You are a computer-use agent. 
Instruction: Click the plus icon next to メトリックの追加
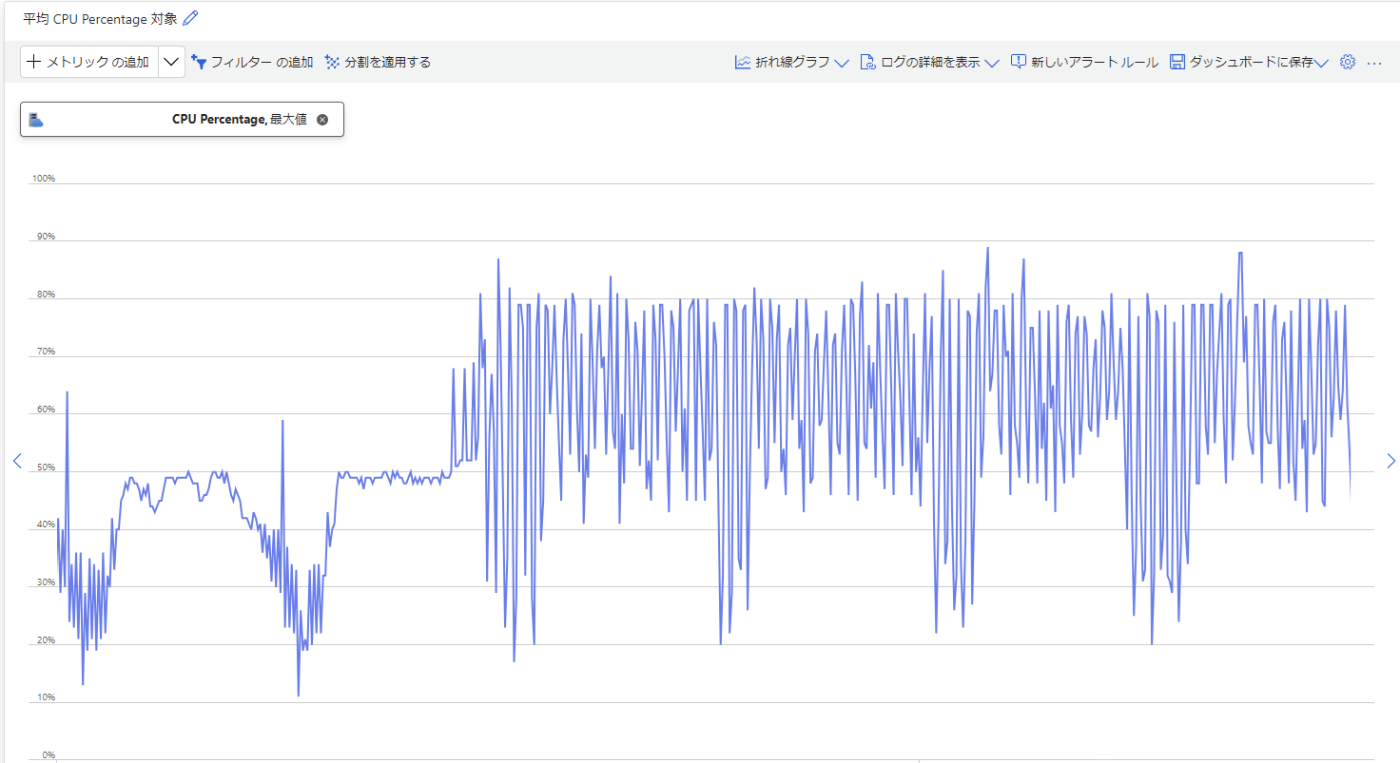[31, 61]
